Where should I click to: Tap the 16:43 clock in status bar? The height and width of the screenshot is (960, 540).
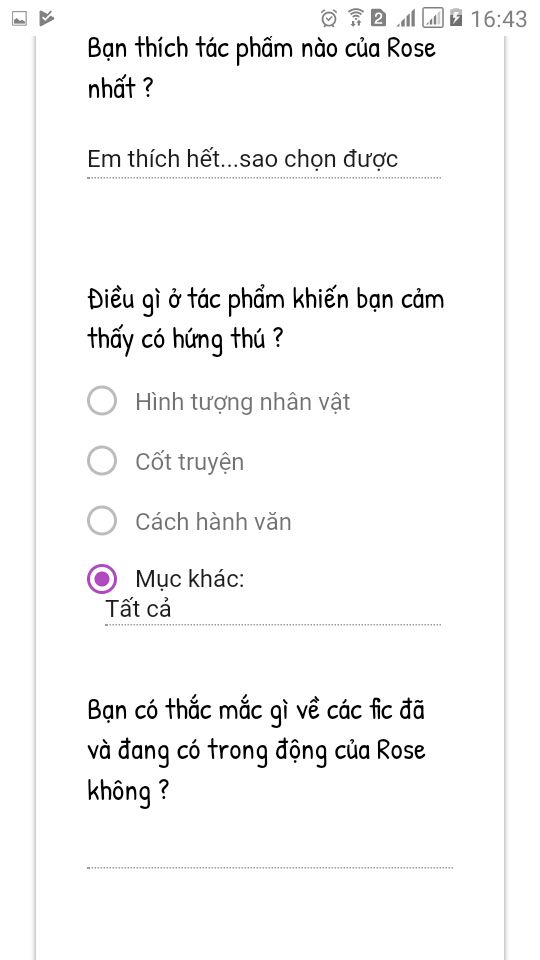tap(498, 19)
